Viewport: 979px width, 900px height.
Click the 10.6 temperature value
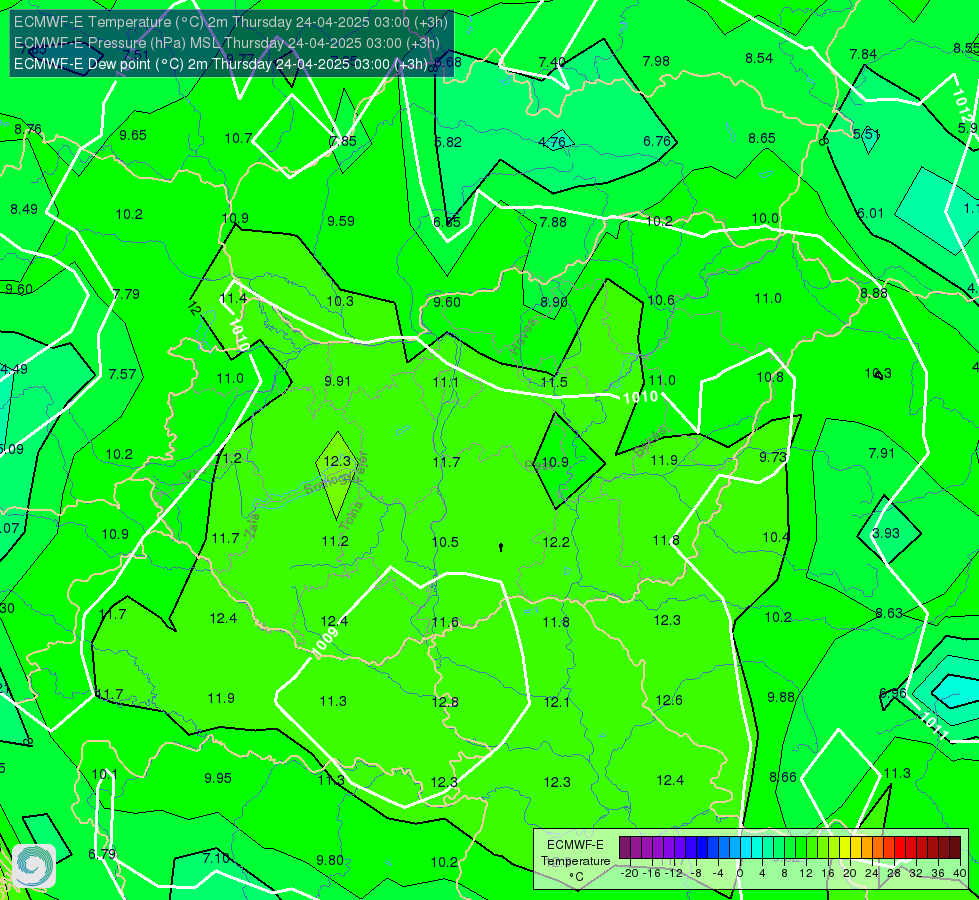[661, 301]
